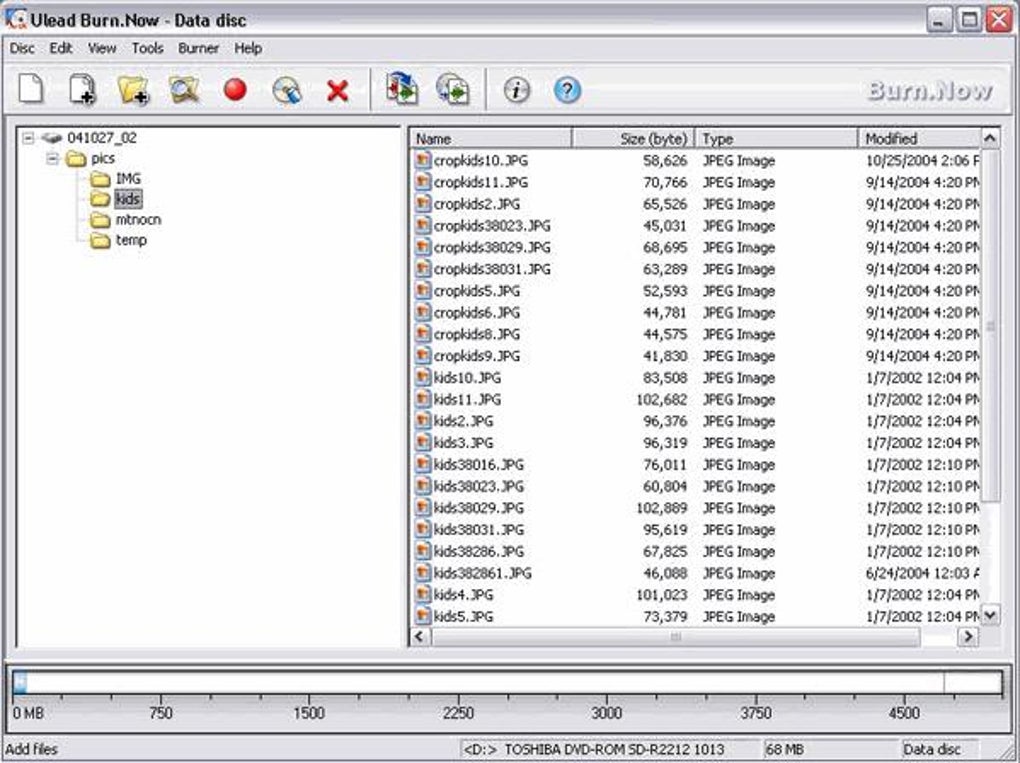The height and width of the screenshot is (763, 1020).
Task: Select the mtnocn folder in tree
Action: 138,219
